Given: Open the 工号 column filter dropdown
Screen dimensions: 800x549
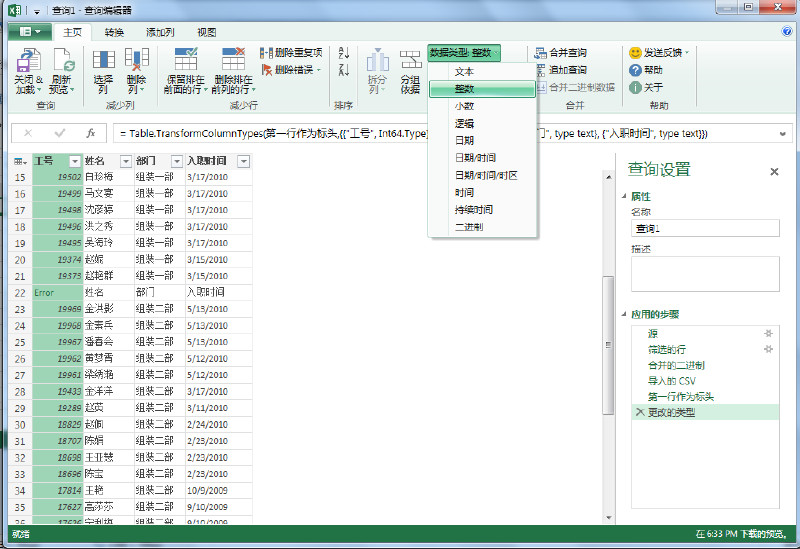Looking at the screenshot, I should pos(74,161).
